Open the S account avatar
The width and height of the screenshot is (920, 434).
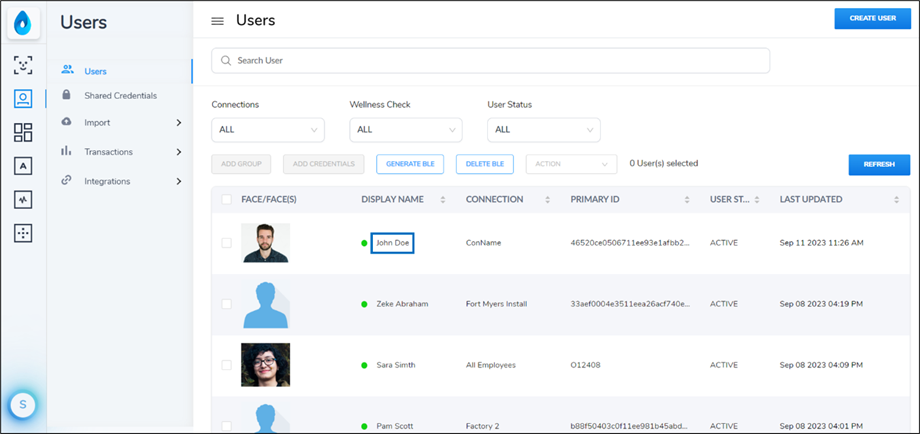[23, 404]
